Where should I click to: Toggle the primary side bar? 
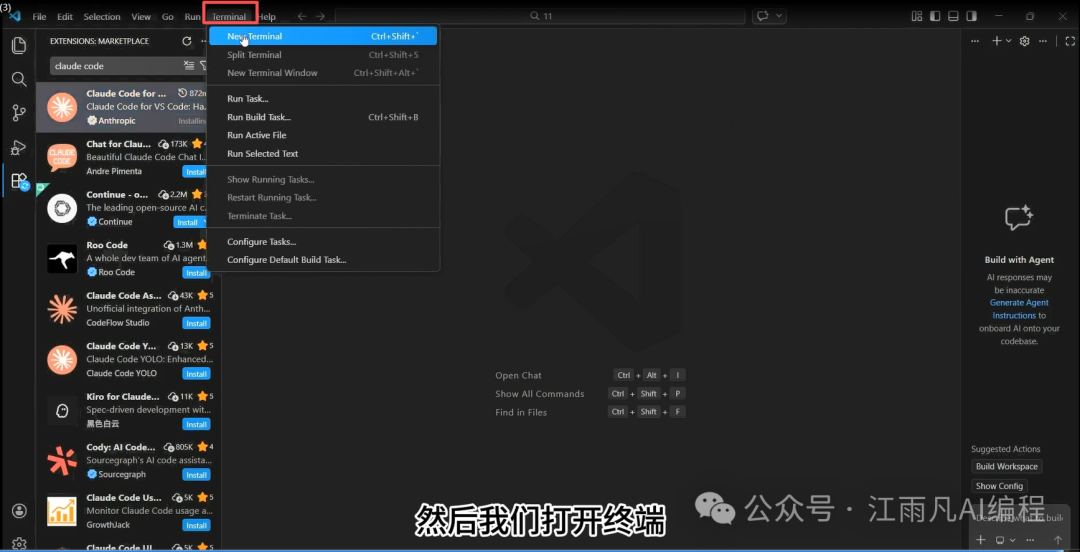pyautogui.click(x=935, y=16)
